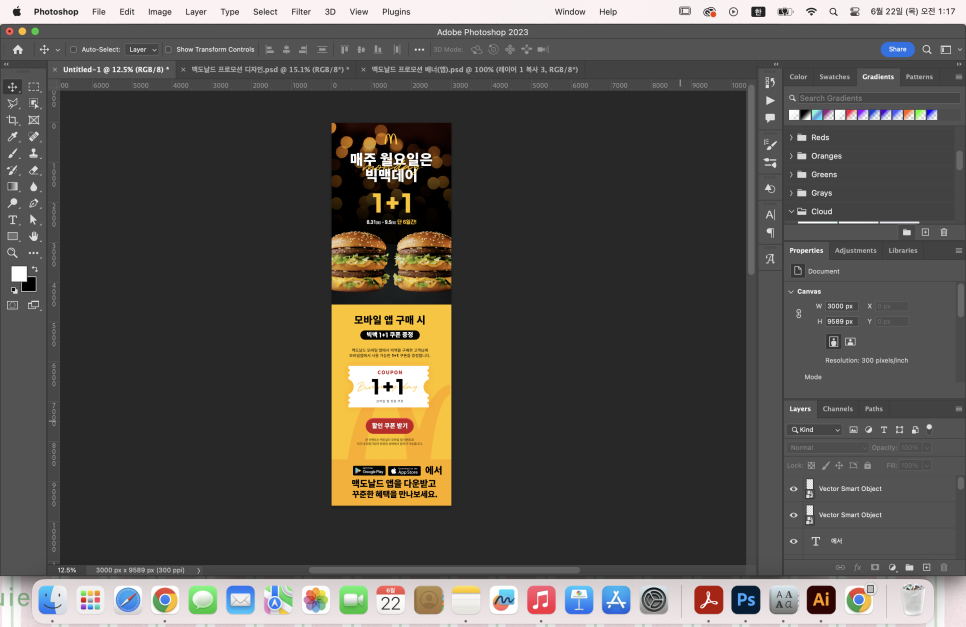Enable the Auto-Select checkbox
966x627 pixels.
coord(73,49)
